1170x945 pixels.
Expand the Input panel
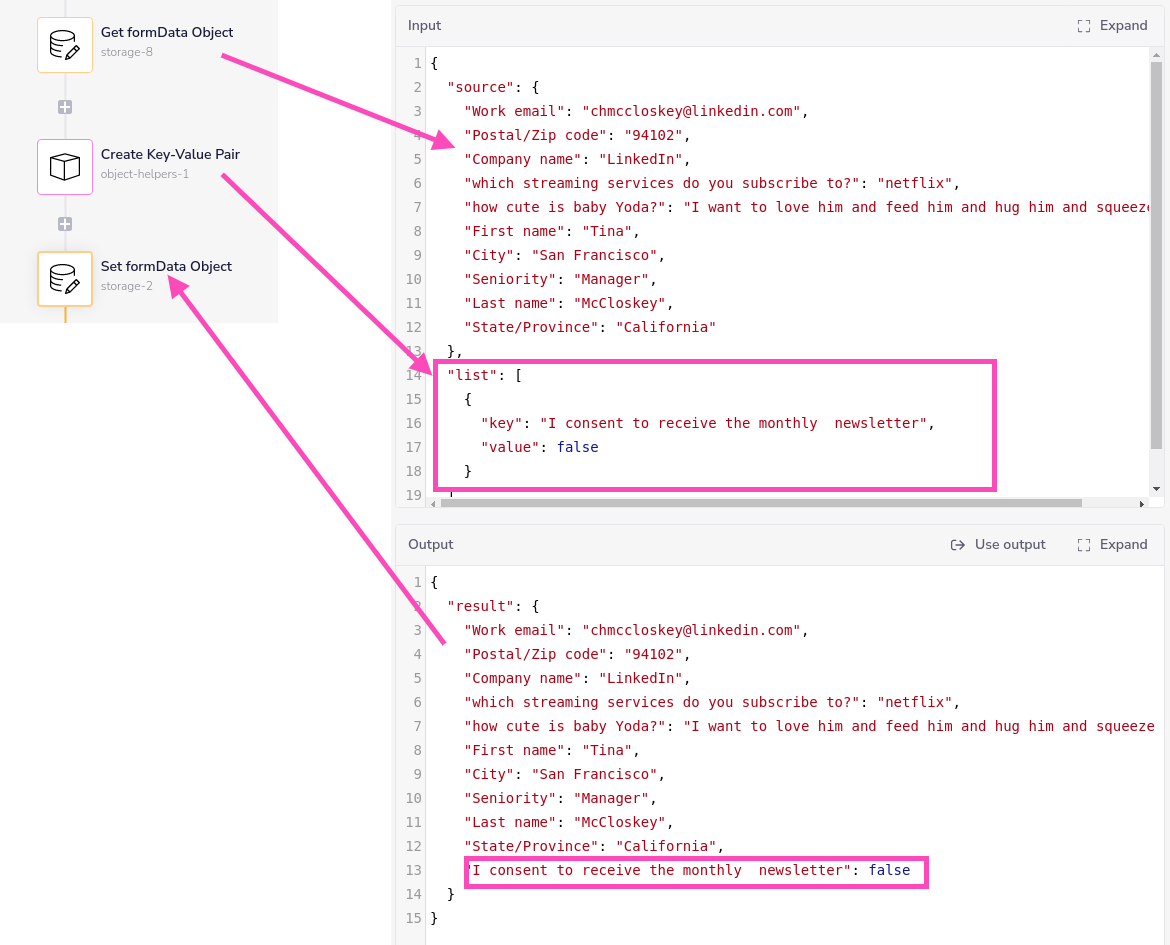[1112, 26]
